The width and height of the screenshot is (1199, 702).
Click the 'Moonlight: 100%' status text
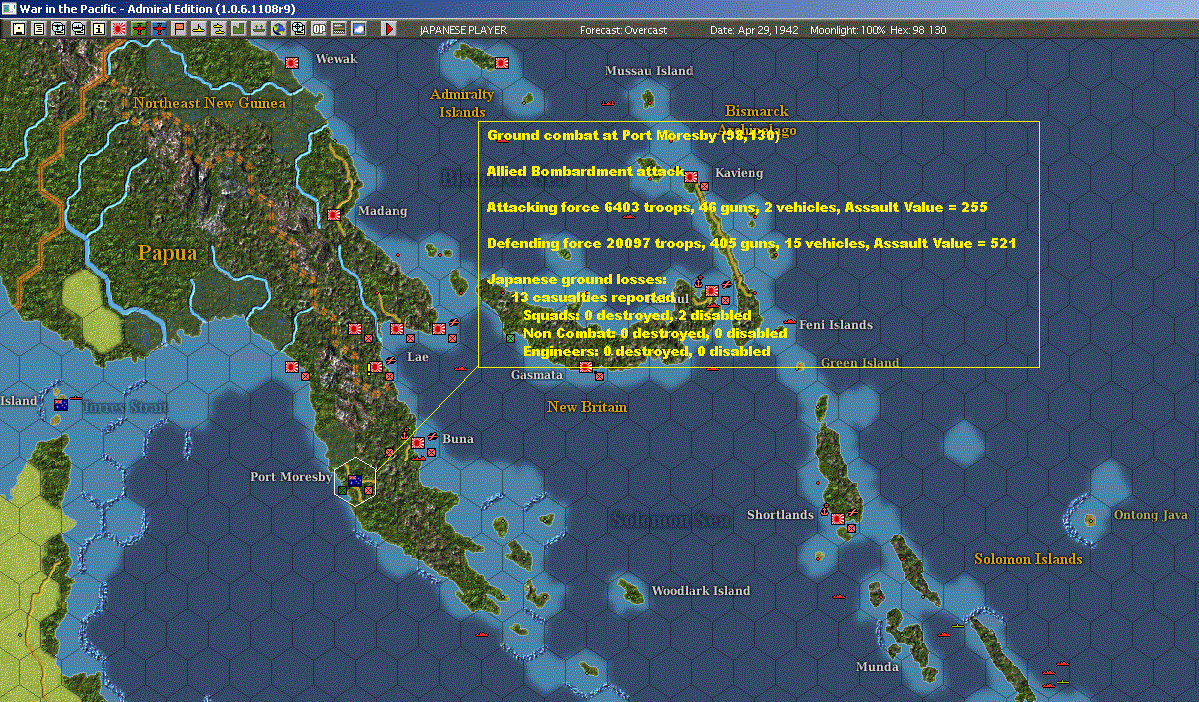tap(847, 30)
